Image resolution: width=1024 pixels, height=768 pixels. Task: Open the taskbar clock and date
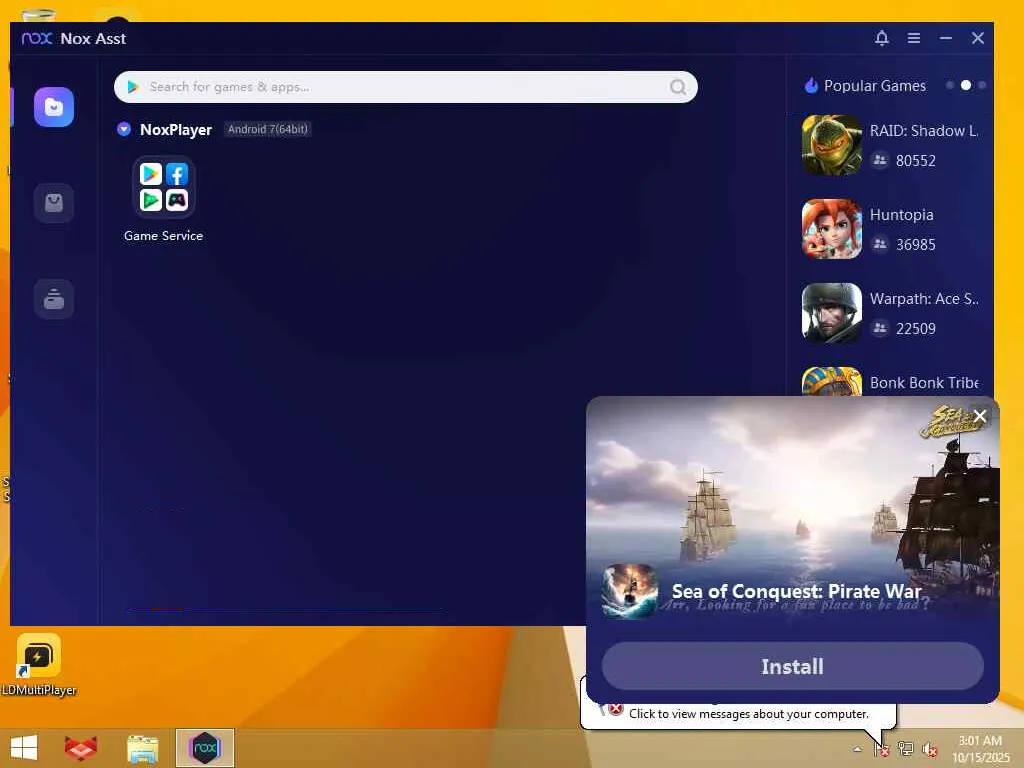point(980,748)
